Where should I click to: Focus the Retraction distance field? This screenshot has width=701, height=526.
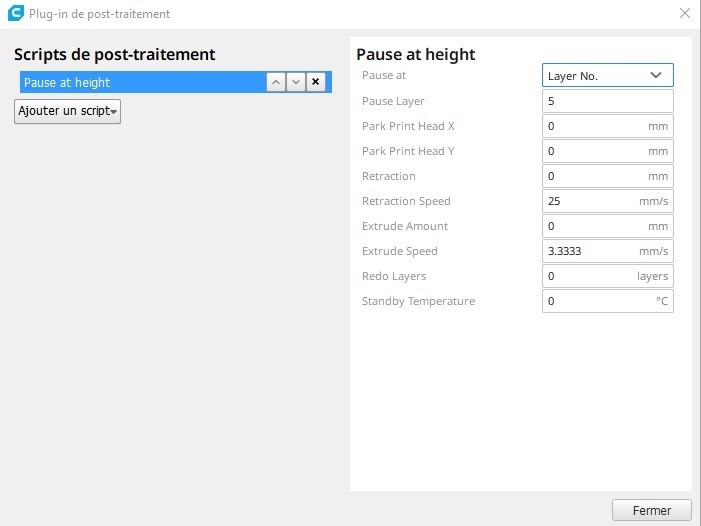tap(595, 176)
